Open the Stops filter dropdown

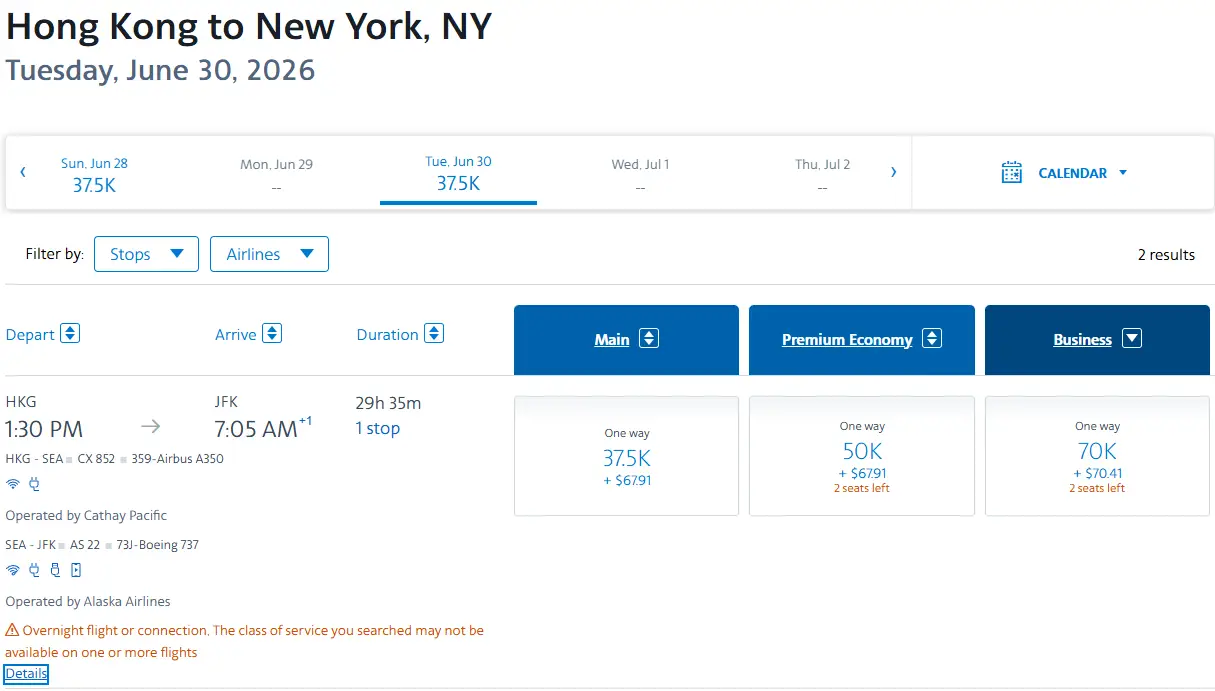(x=146, y=254)
